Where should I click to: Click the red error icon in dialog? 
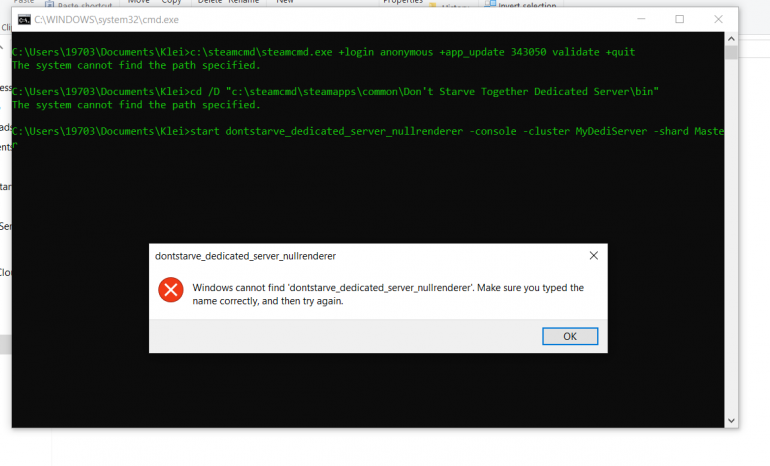pyautogui.click(x=171, y=290)
